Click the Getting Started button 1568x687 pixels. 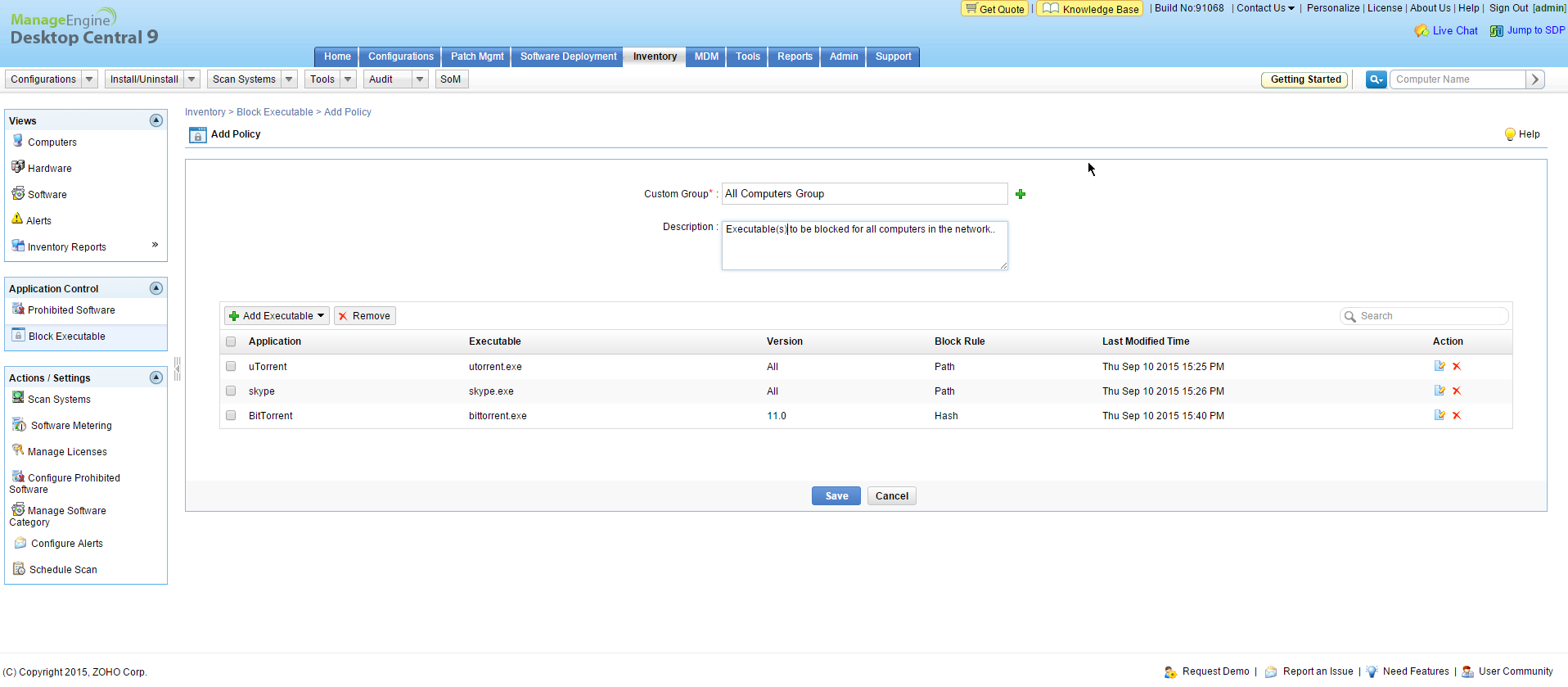tap(1305, 79)
